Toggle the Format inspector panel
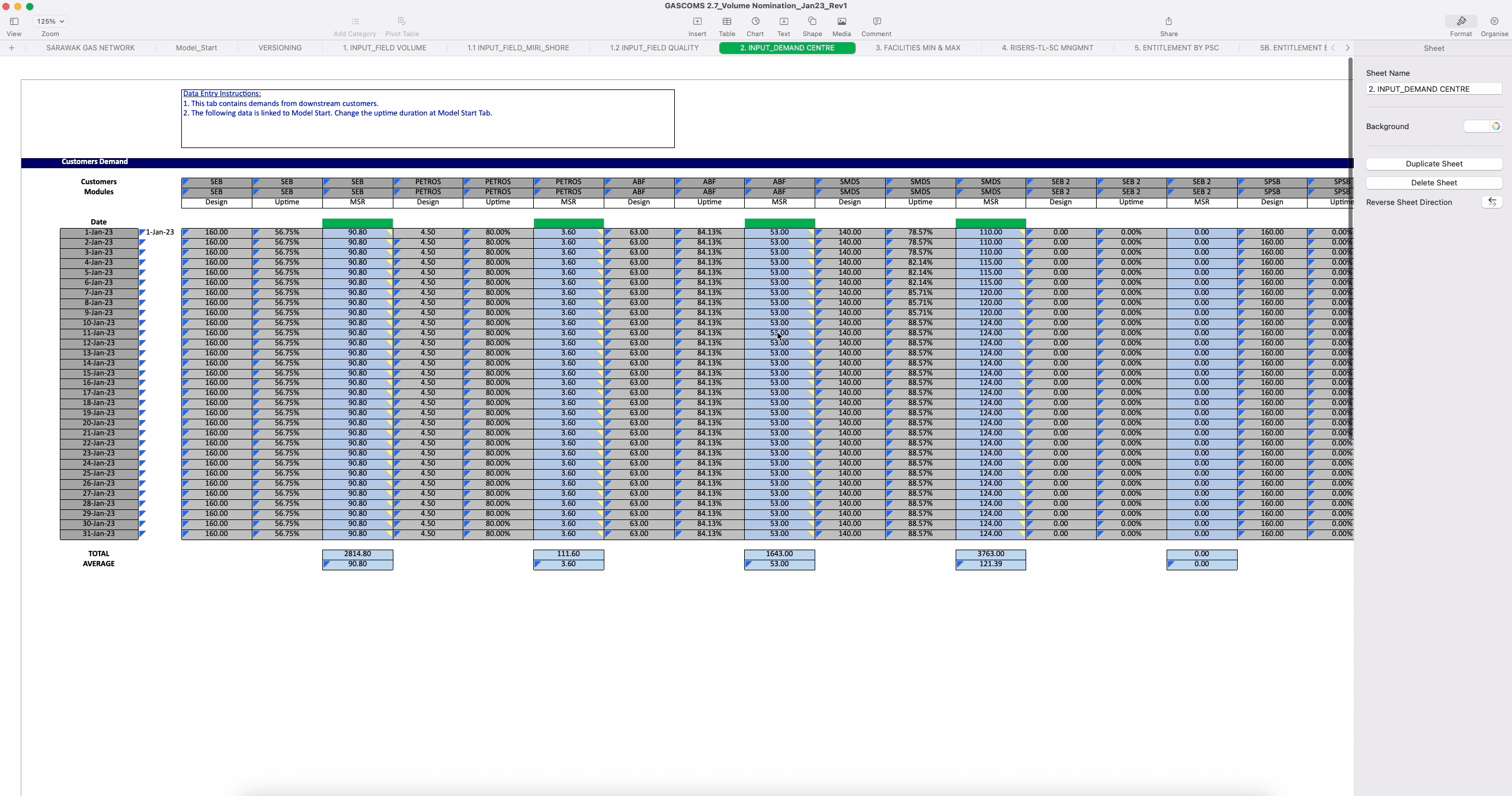Image resolution: width=1512 pixels, height=796 pixels. [x=1460, y=21]
